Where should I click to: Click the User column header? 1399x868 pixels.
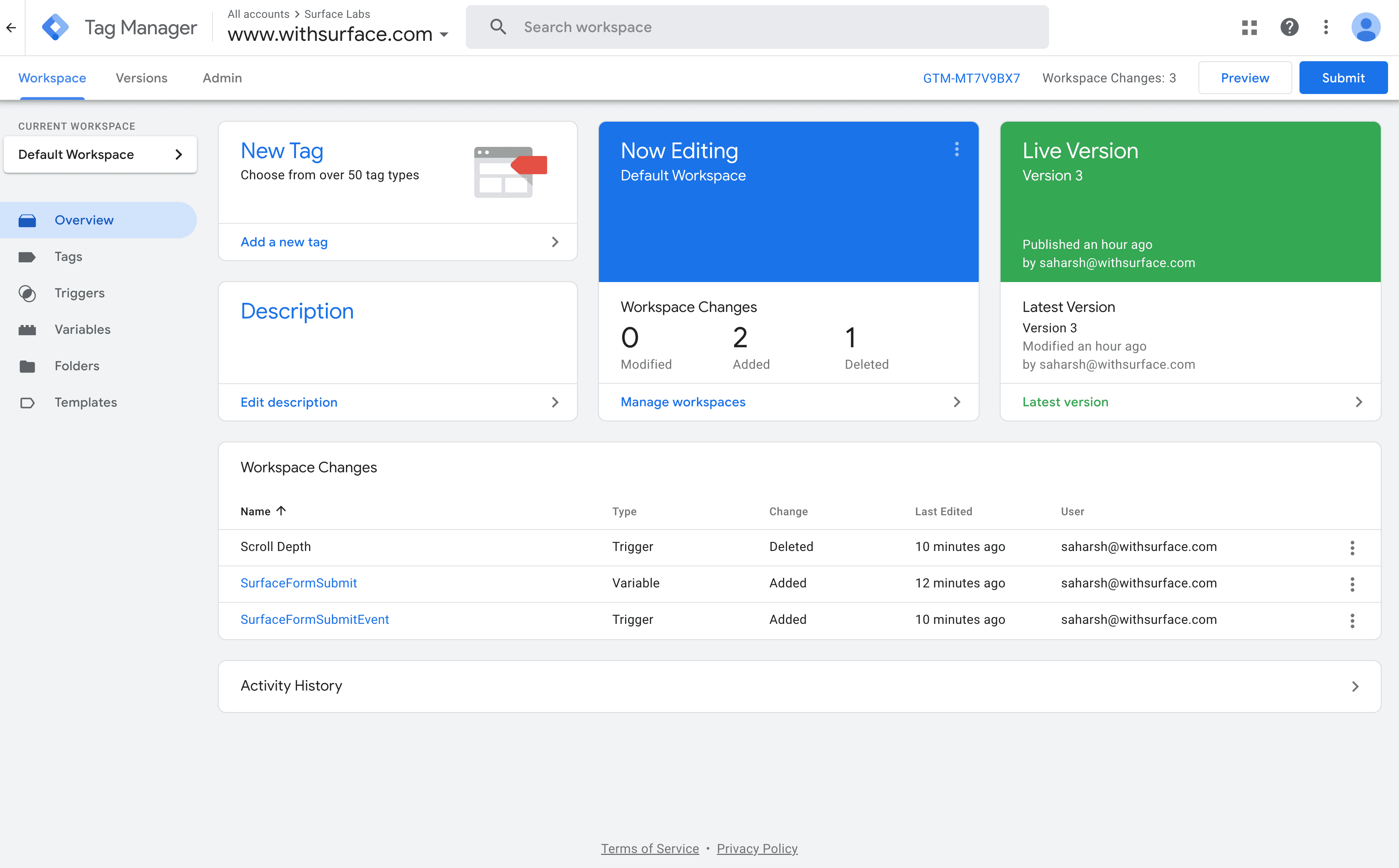[1072, 512]
